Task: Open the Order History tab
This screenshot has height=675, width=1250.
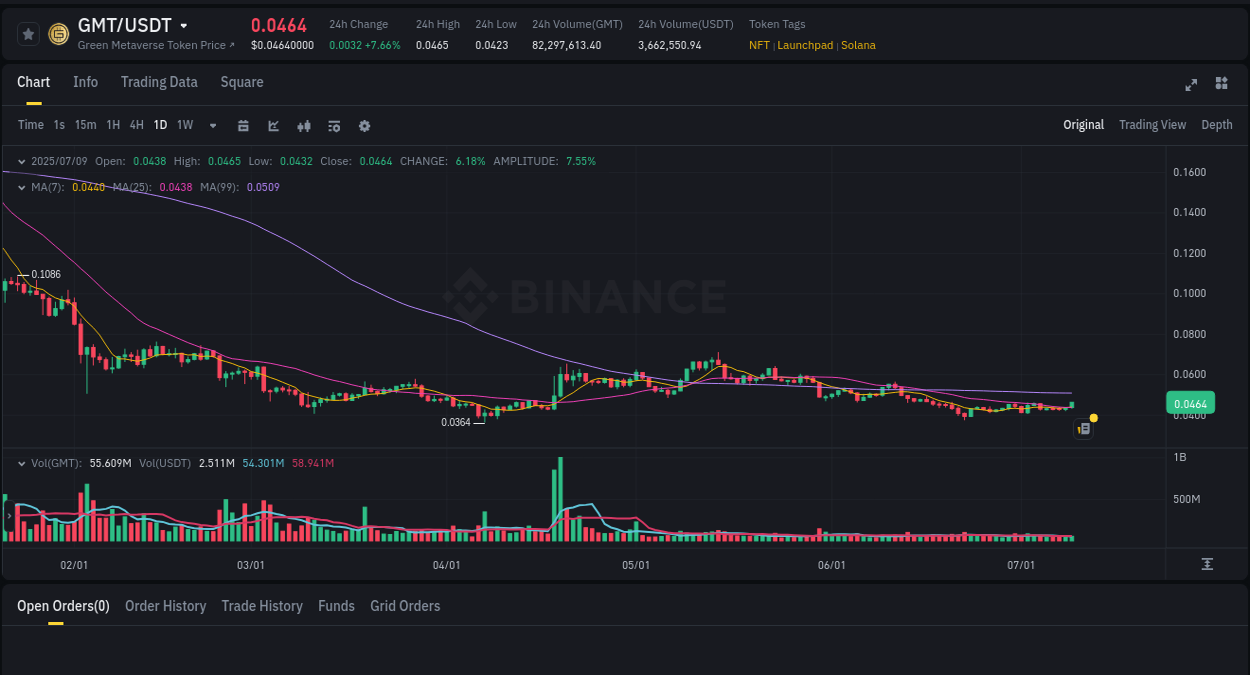Action: pos(165,606)
